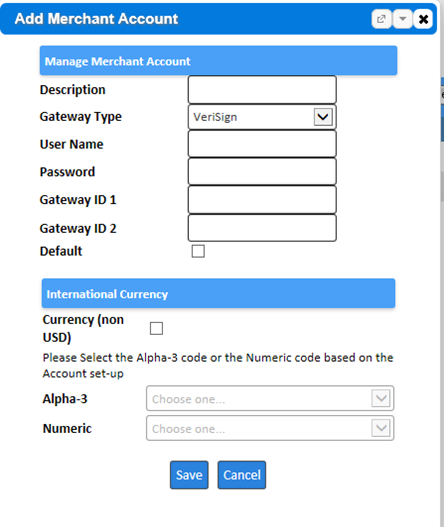Click the collapse arrow icon in title bar

point(402,19)
